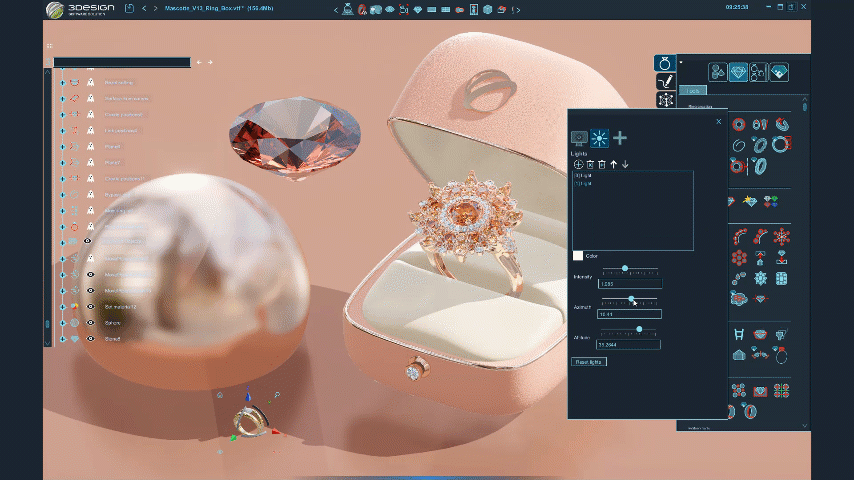
Task: Select the diamond gem tool category
Action: click(x=738, y=72)
